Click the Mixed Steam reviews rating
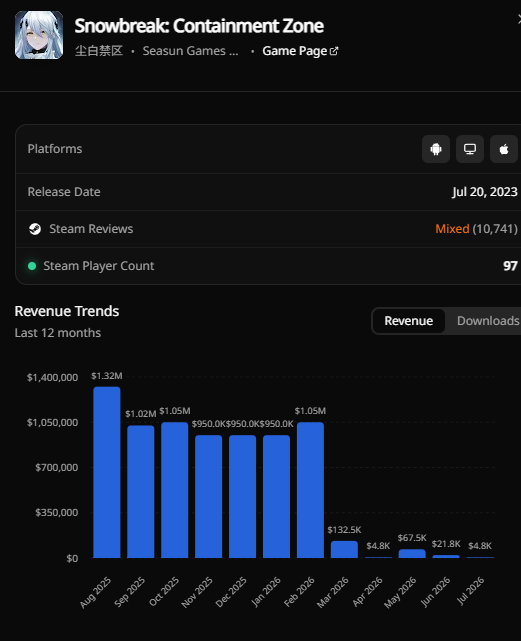This screenshot has height=641, width=521. coord(452,229)
